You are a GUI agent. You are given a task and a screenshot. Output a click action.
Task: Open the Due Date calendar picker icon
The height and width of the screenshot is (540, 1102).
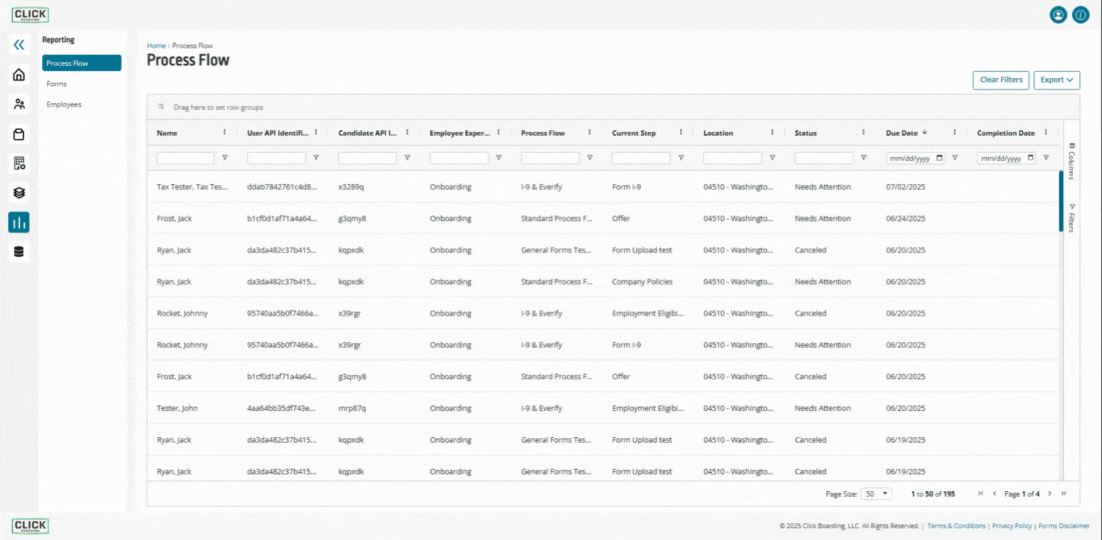point(940,158)
